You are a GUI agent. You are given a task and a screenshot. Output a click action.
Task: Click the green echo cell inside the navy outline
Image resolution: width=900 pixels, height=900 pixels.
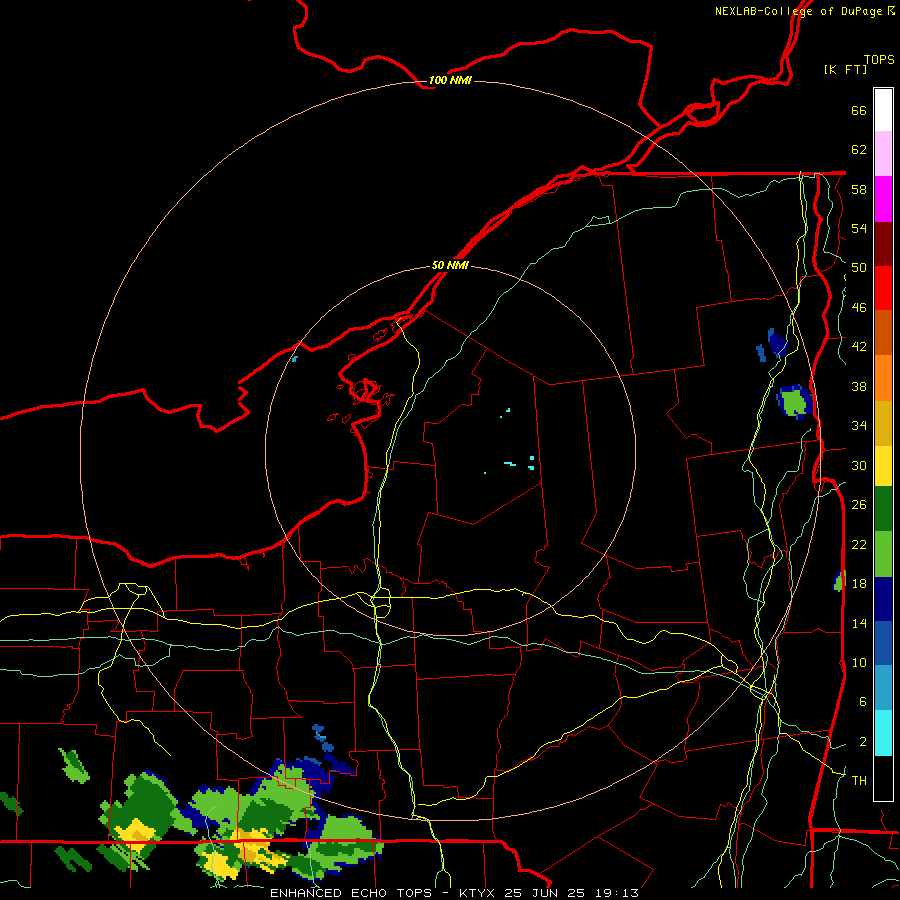[x=795, y=402]
